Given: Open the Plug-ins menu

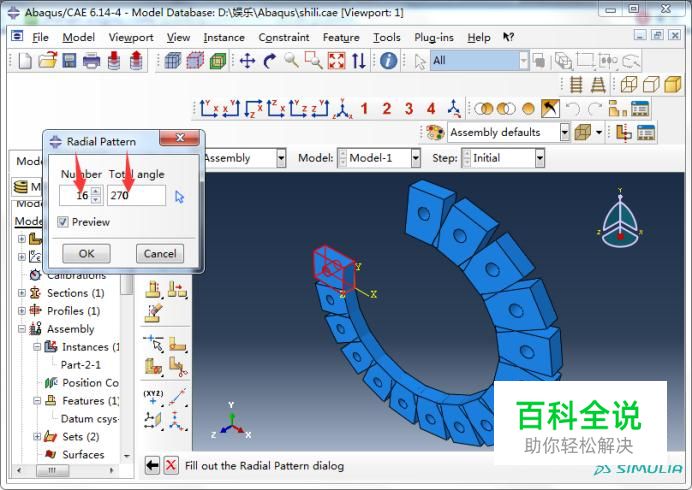Looking at the screenshot, I should (434, 38).
